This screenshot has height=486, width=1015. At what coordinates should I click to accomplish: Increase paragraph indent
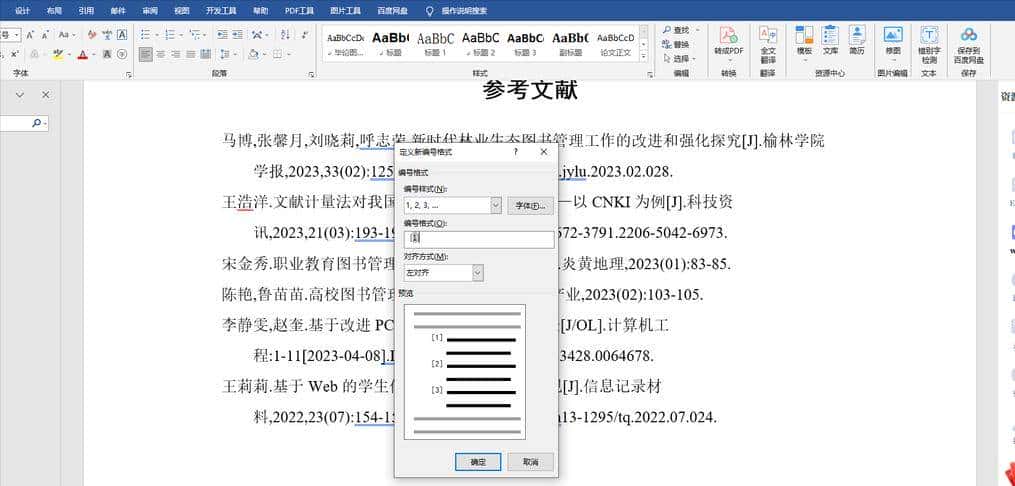pyautogui.click(x=238, y=35)
